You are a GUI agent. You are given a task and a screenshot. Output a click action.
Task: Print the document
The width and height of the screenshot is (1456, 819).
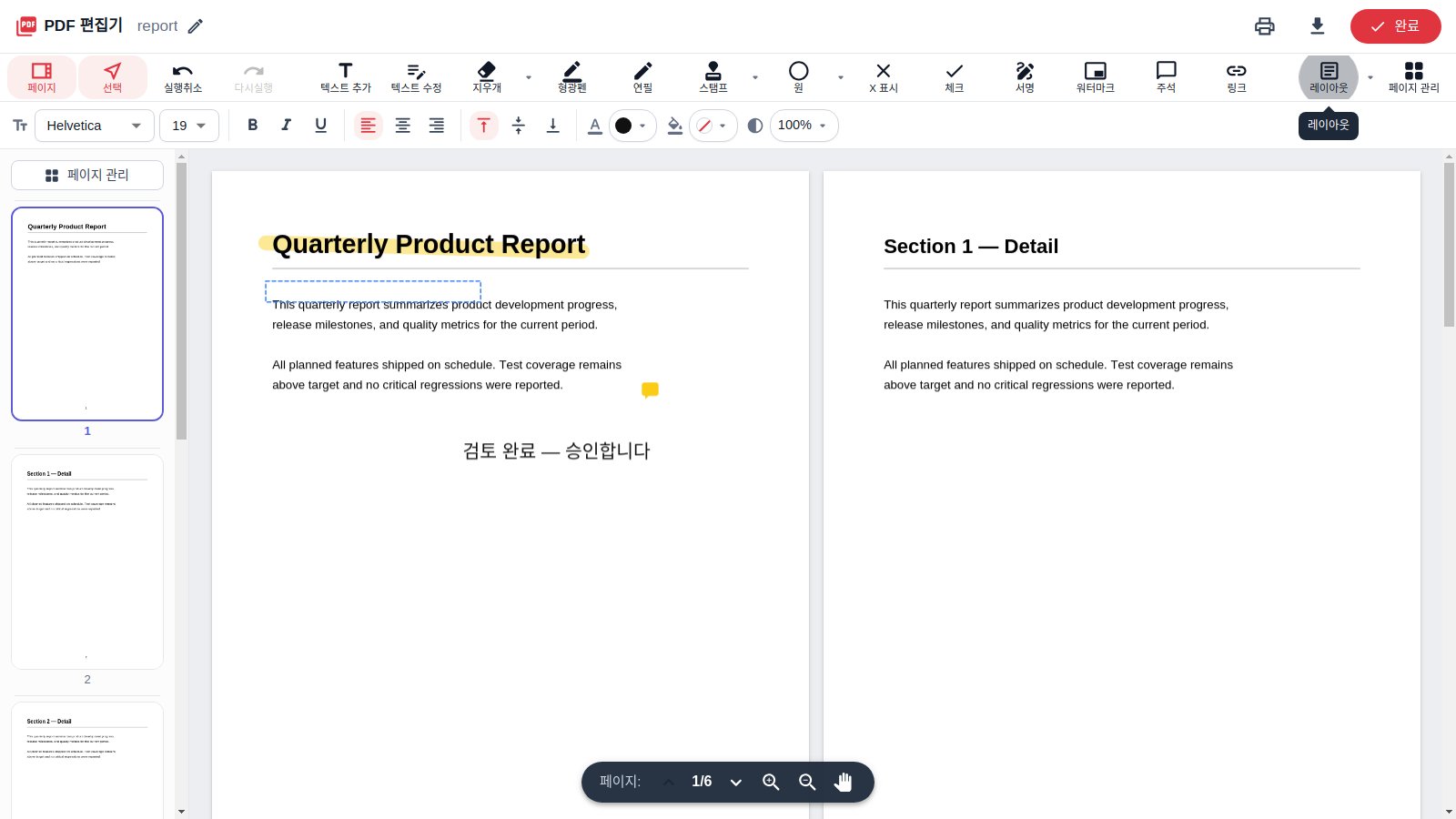tap(1265, 26)
